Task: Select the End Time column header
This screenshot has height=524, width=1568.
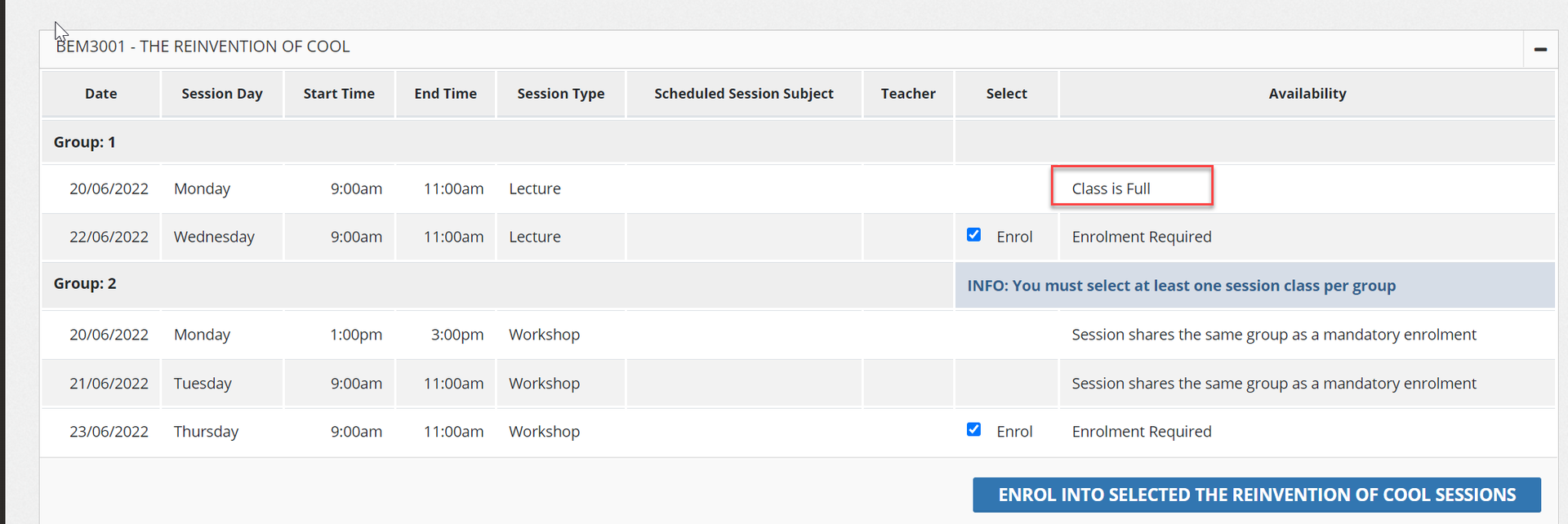Action: point(445,94)
